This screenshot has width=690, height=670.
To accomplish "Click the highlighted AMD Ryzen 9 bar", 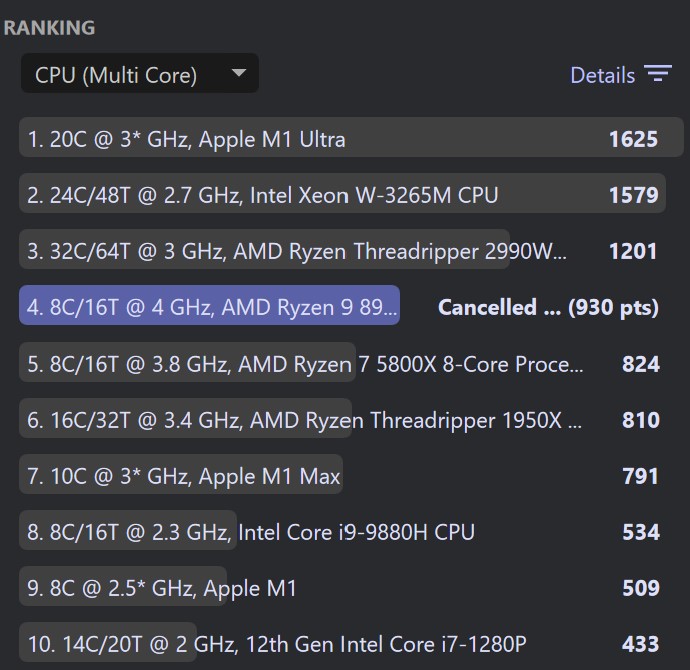I will point(210,307).
